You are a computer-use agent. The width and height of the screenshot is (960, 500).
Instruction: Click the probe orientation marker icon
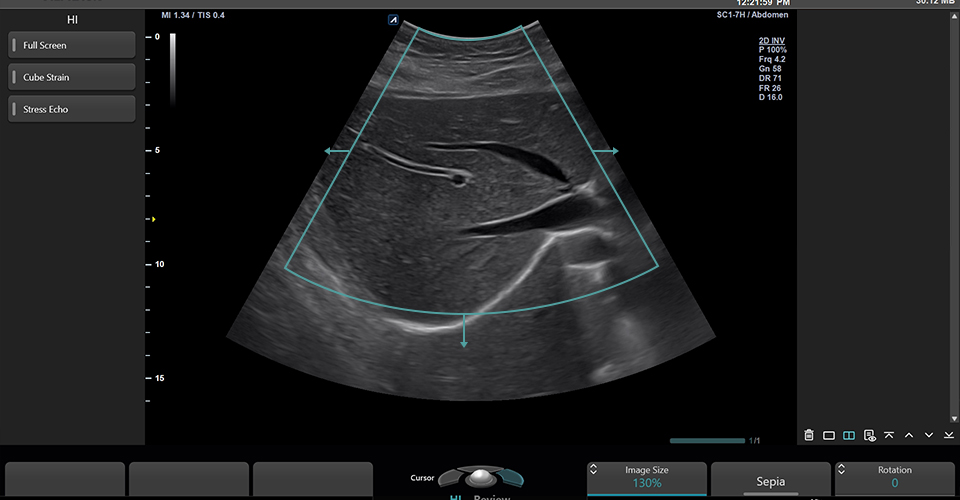point(395,19)
